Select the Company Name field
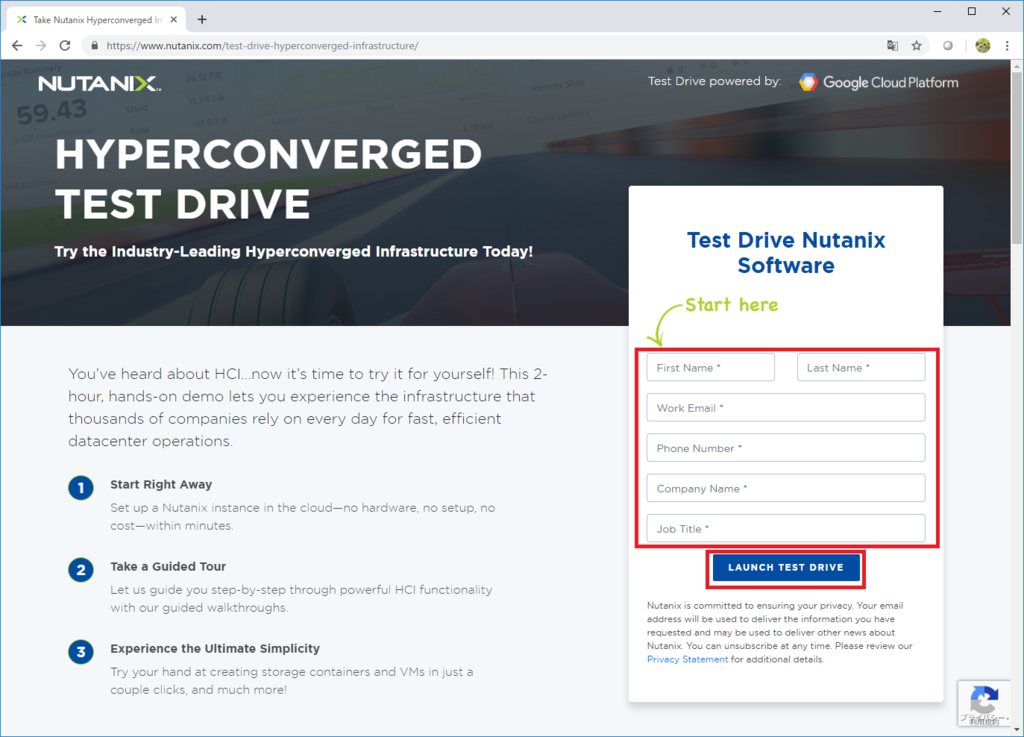1024x737 pixels. [x=786, y=488]
